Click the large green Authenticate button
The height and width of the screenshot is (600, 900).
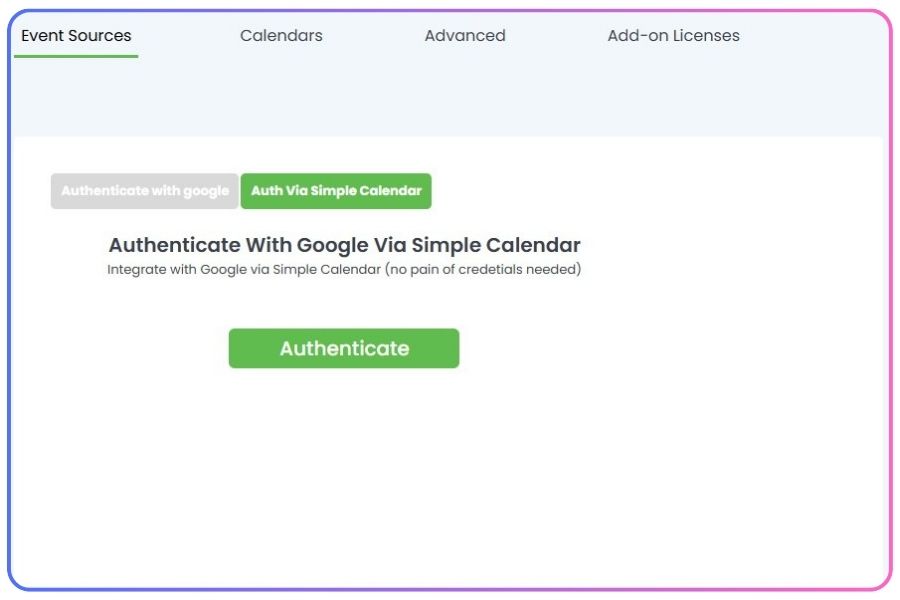pos(344,349)
